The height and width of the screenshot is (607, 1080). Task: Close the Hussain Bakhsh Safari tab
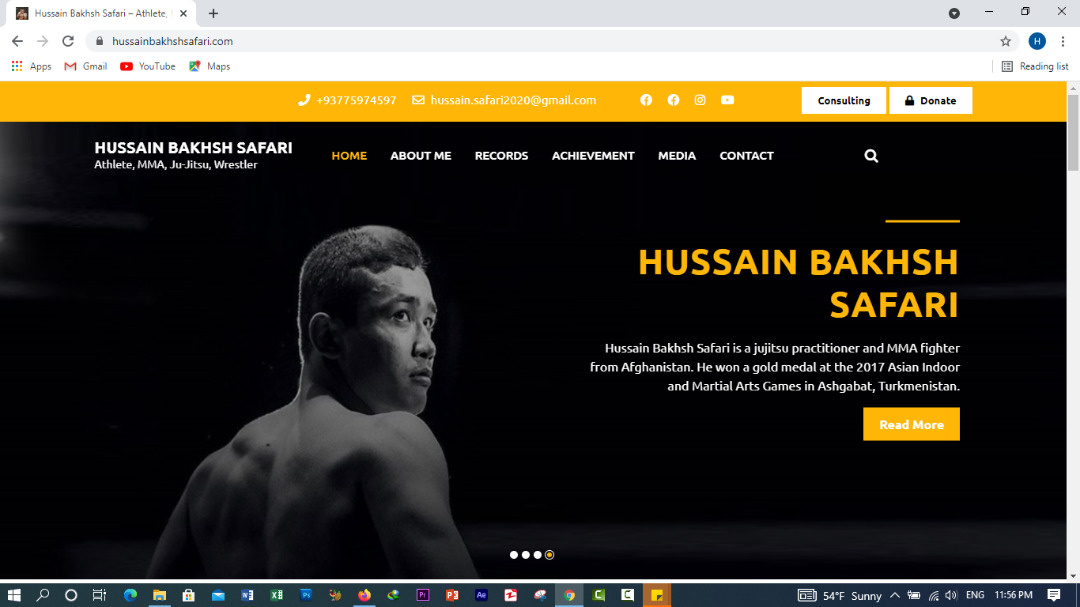(183, 13)
